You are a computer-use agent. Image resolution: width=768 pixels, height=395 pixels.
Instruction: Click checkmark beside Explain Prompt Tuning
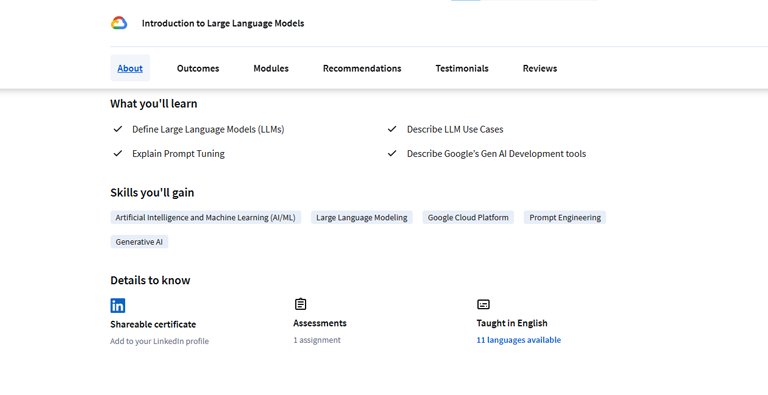pos(118,153)
